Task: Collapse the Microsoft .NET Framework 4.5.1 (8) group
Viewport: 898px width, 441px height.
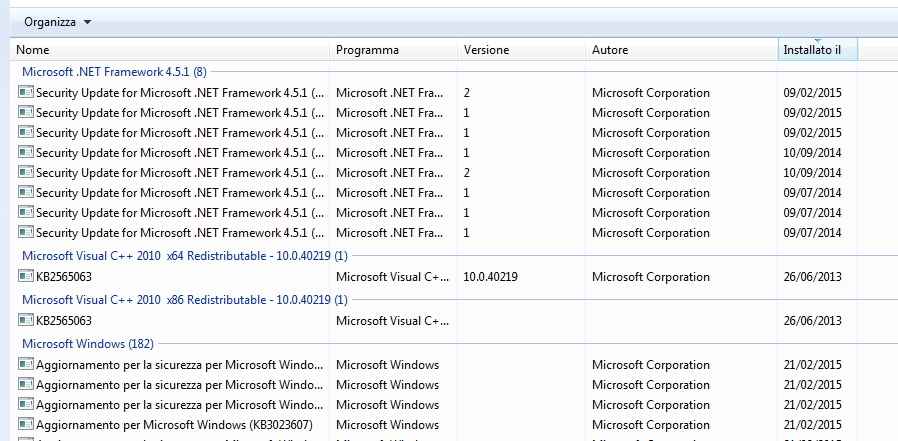Action: (x=114, y=72)
